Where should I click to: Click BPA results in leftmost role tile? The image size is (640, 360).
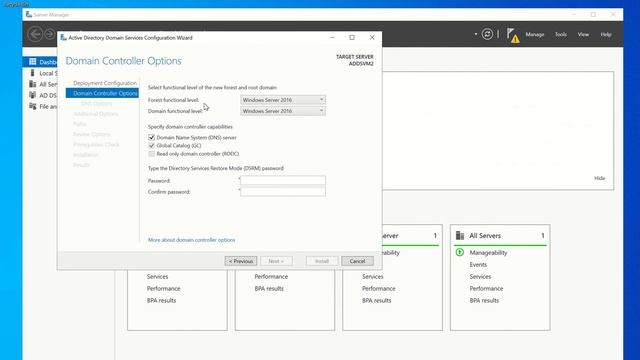[x=161, y=300]
